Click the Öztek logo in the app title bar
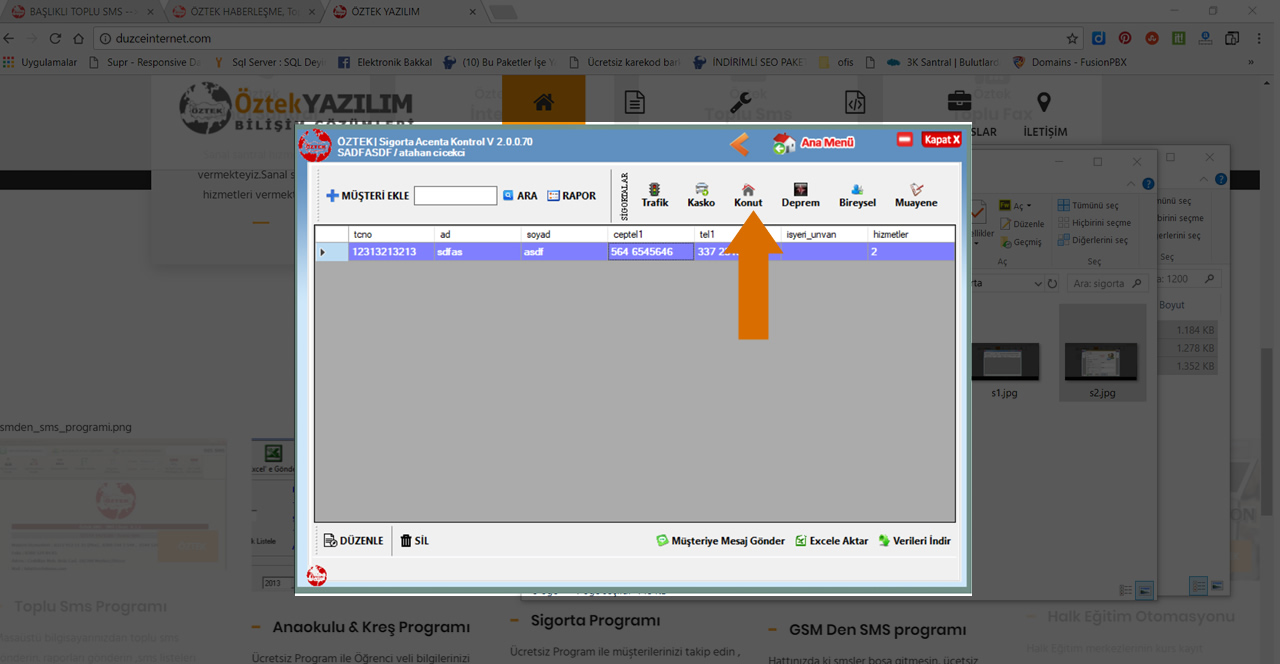Screen dimensions: 1280x664 [315, 146]
